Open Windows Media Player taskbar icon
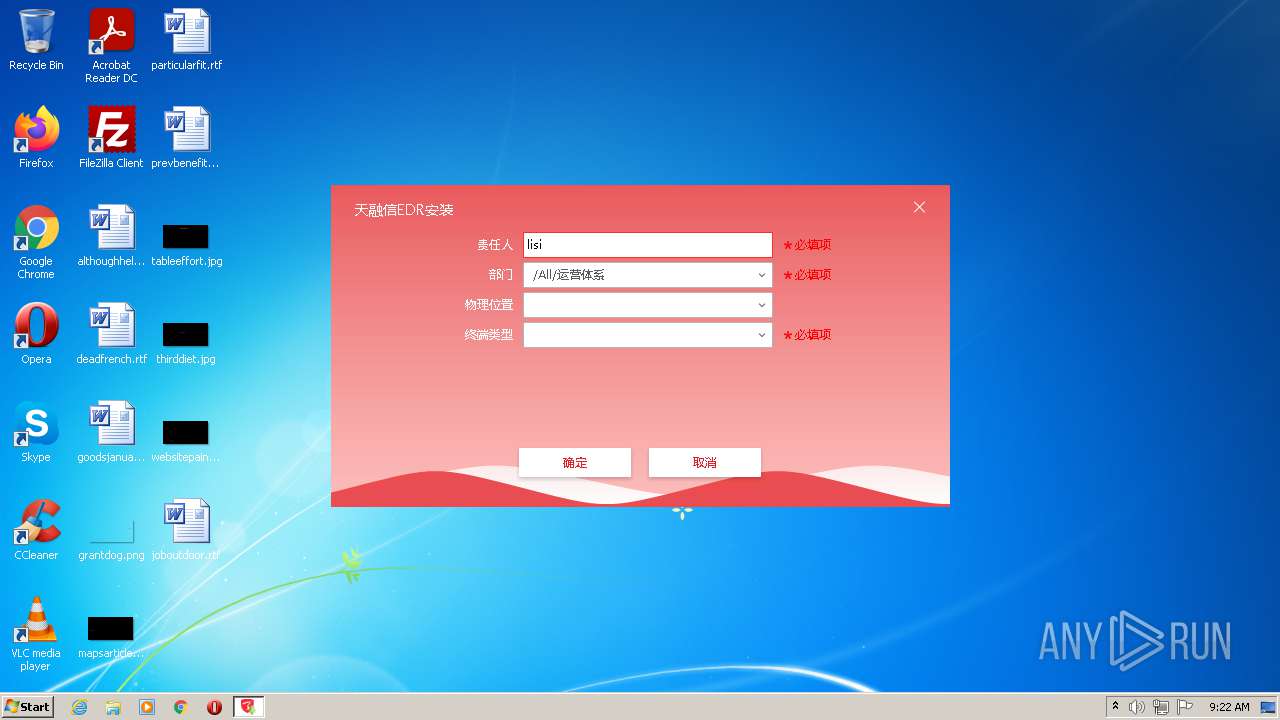 coord(147,707)
